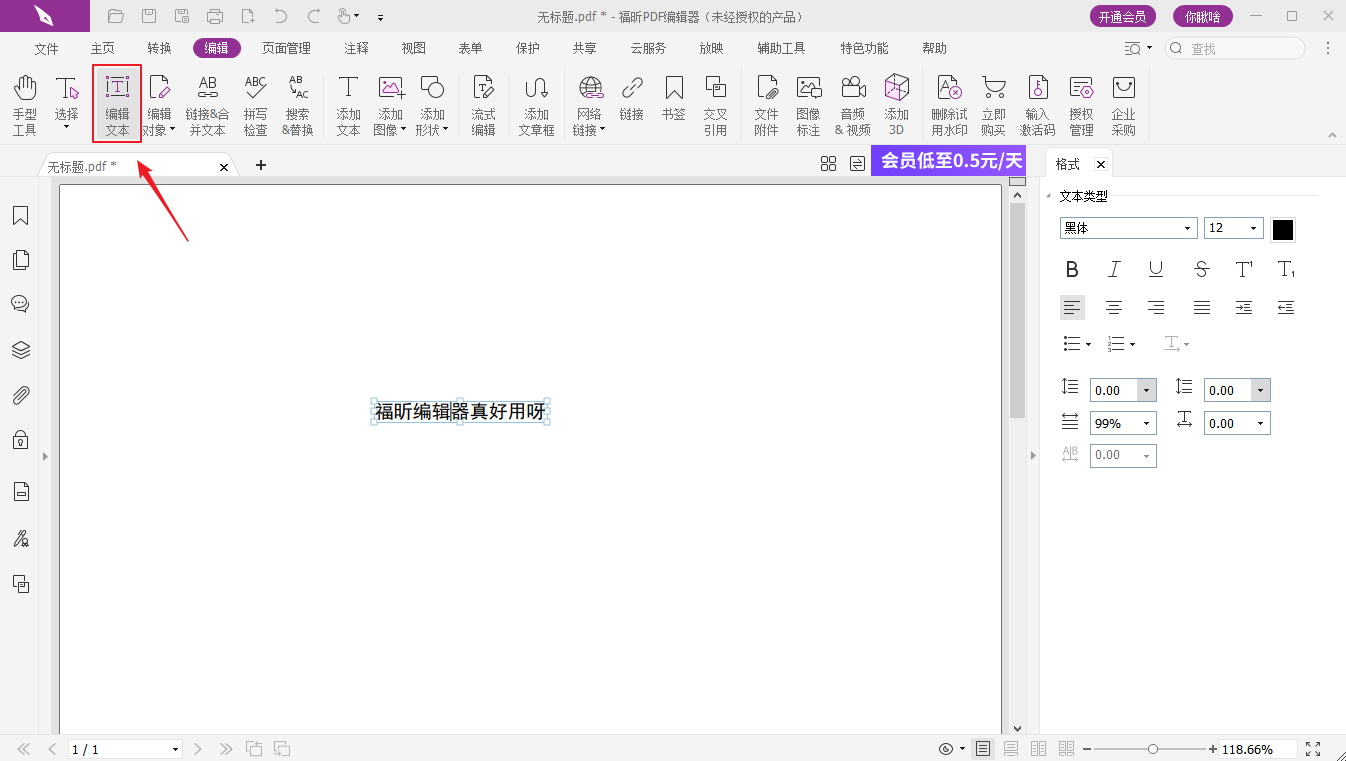The height and width of the screenshot is (761, 1346).
Task: Click the 查找 search field
Action: coord(1240,48)
